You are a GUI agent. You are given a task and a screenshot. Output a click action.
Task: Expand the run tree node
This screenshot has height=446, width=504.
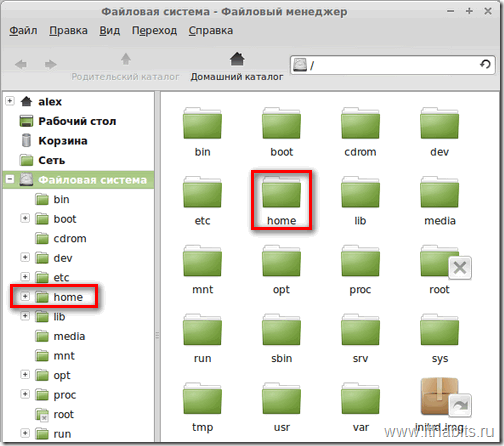click(25, 433)
